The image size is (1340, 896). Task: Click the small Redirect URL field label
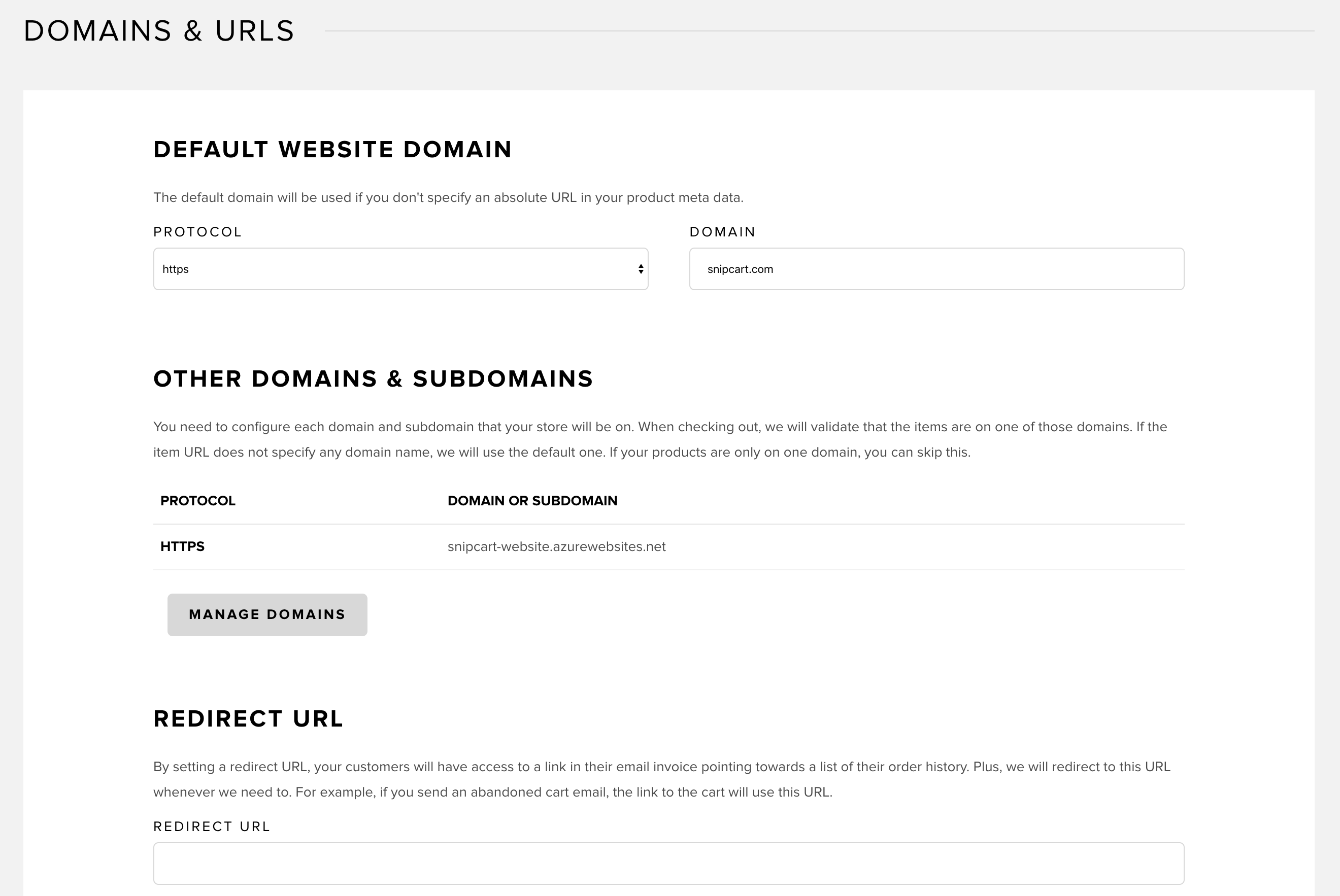212,827
